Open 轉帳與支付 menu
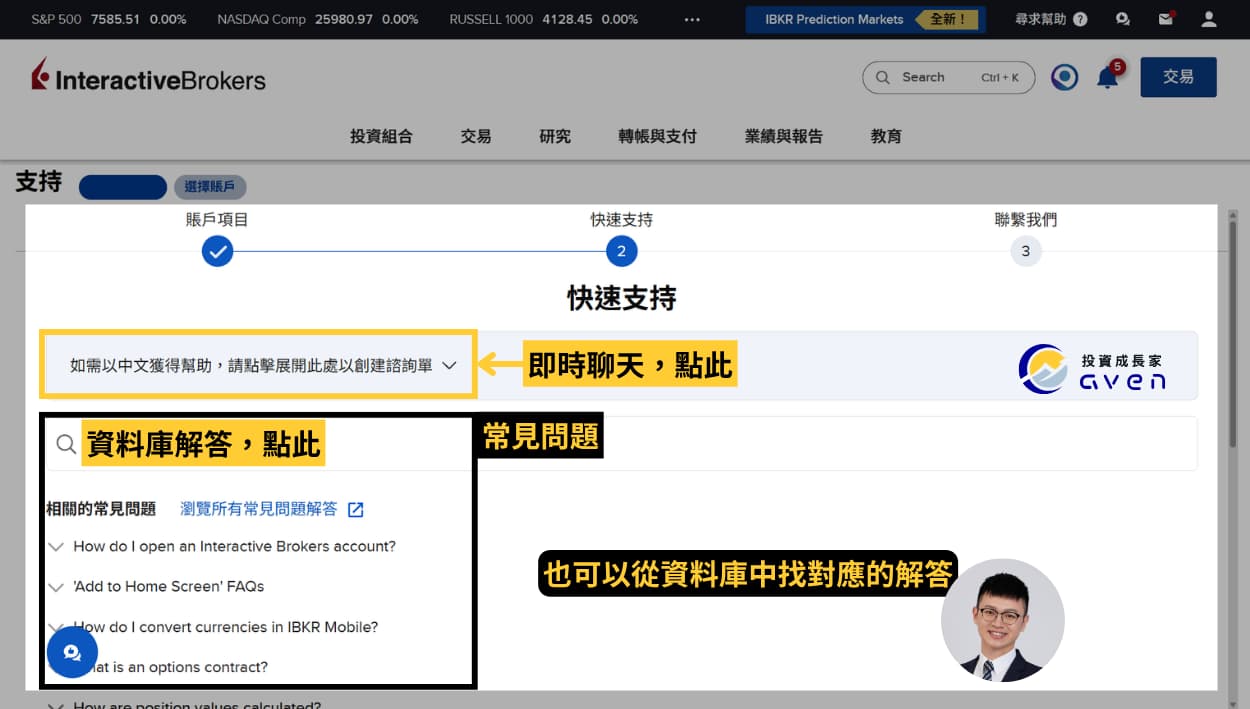 657,137
